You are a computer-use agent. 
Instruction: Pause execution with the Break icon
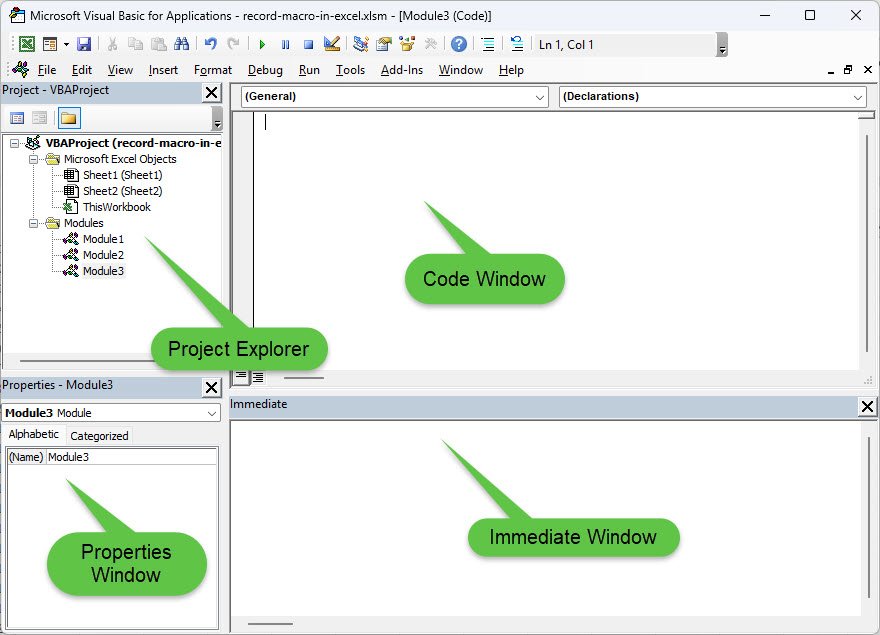click(x=286, y=44)
